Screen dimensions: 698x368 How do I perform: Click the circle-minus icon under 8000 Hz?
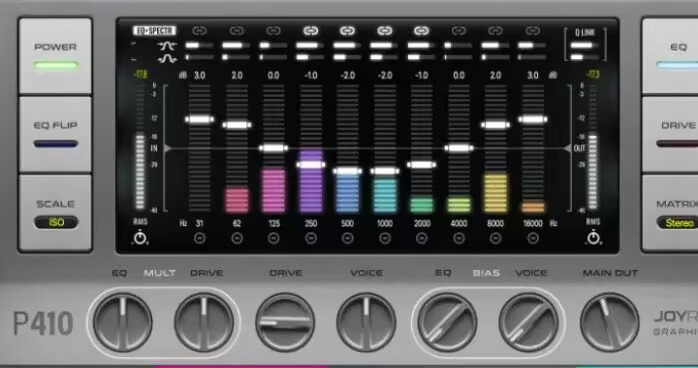click(495, 239)
